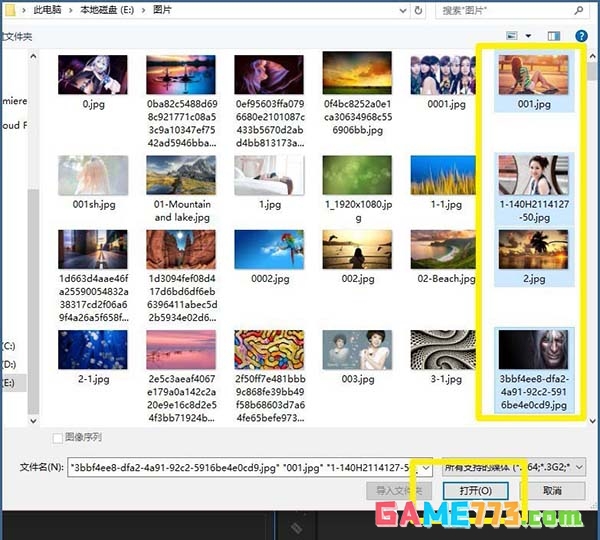This screenshot has width=600, height=540.
Task: Select the 002.jpg thumbnail
Action: (x=357, y=250)
